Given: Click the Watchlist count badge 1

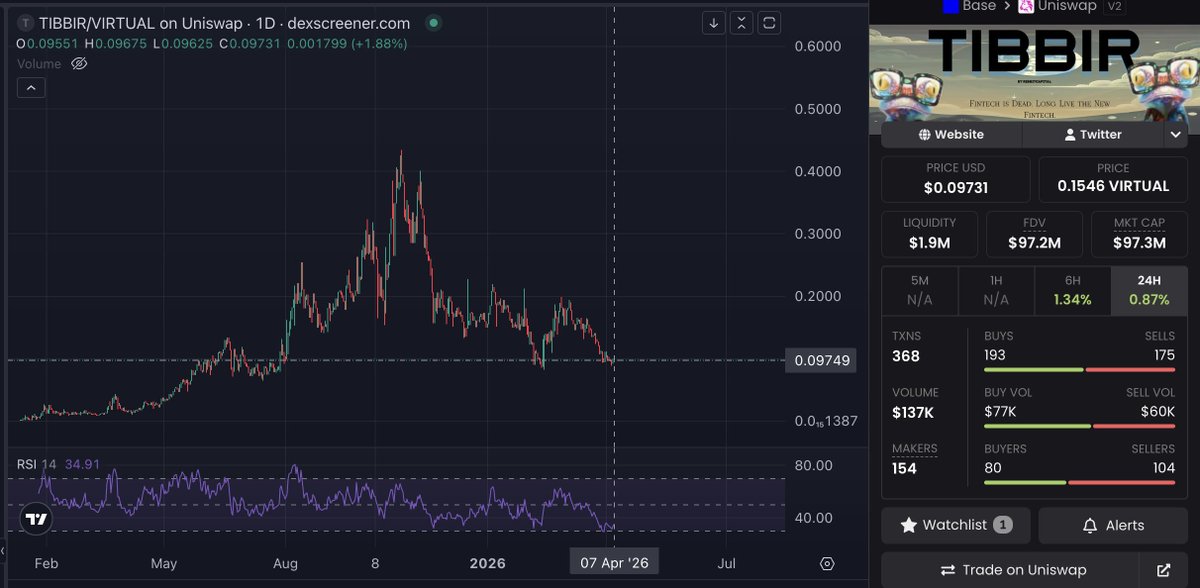Looking at the screenshot, I should (1002, 525).
